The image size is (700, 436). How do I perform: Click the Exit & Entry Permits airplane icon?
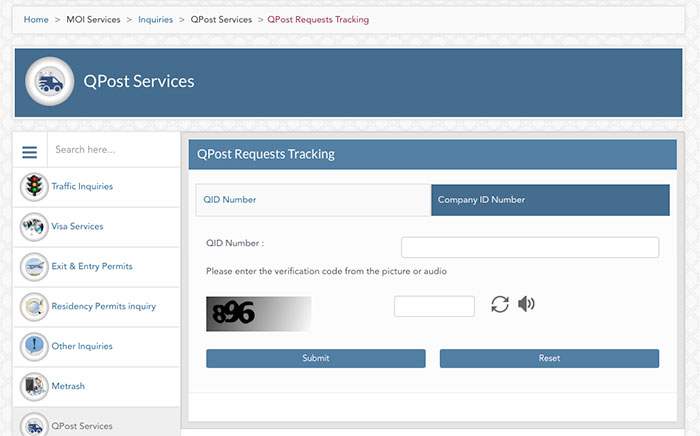point(34,266)
